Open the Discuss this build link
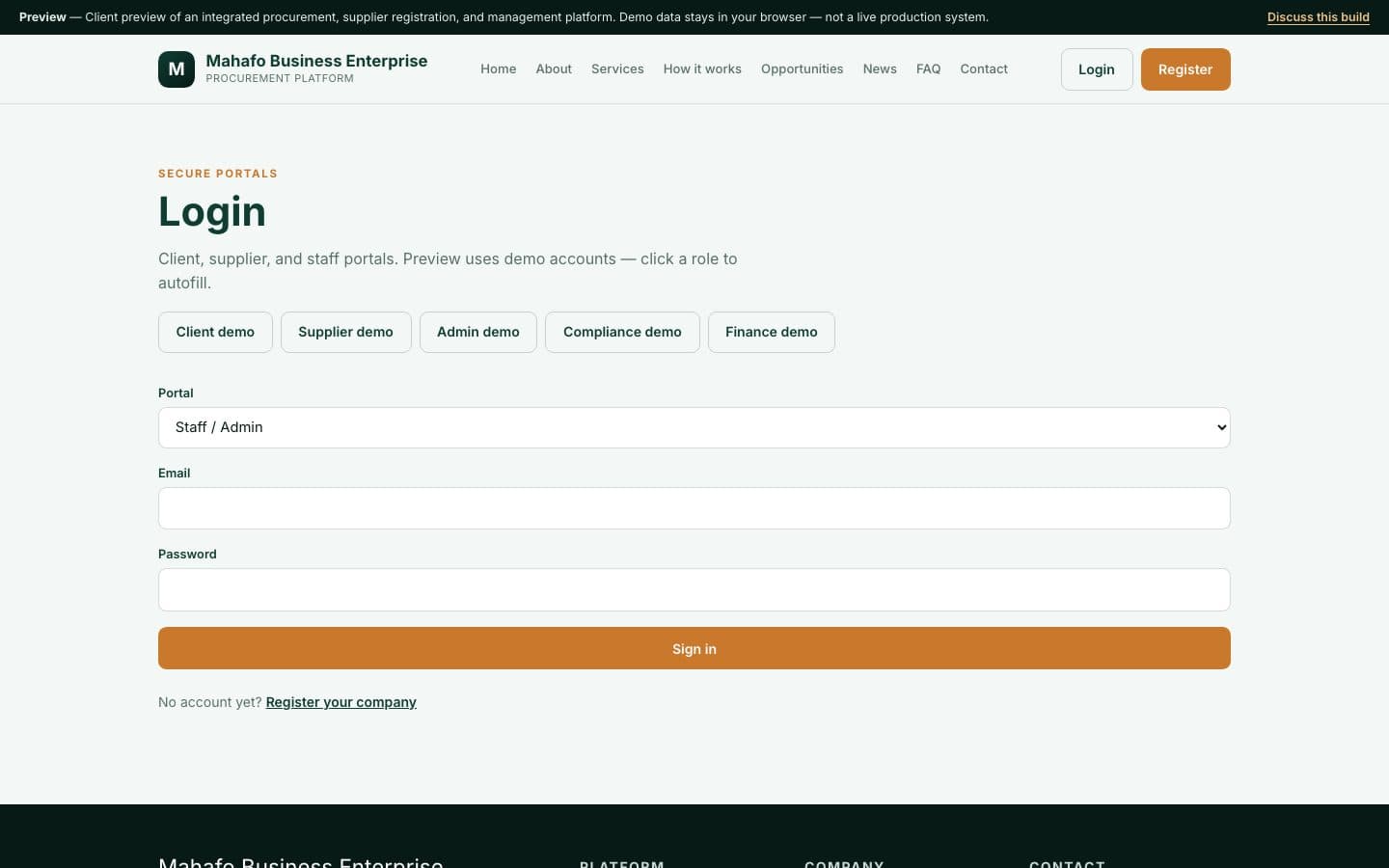The height and width of the screenshot is (868, 1389). point(1319,17)
